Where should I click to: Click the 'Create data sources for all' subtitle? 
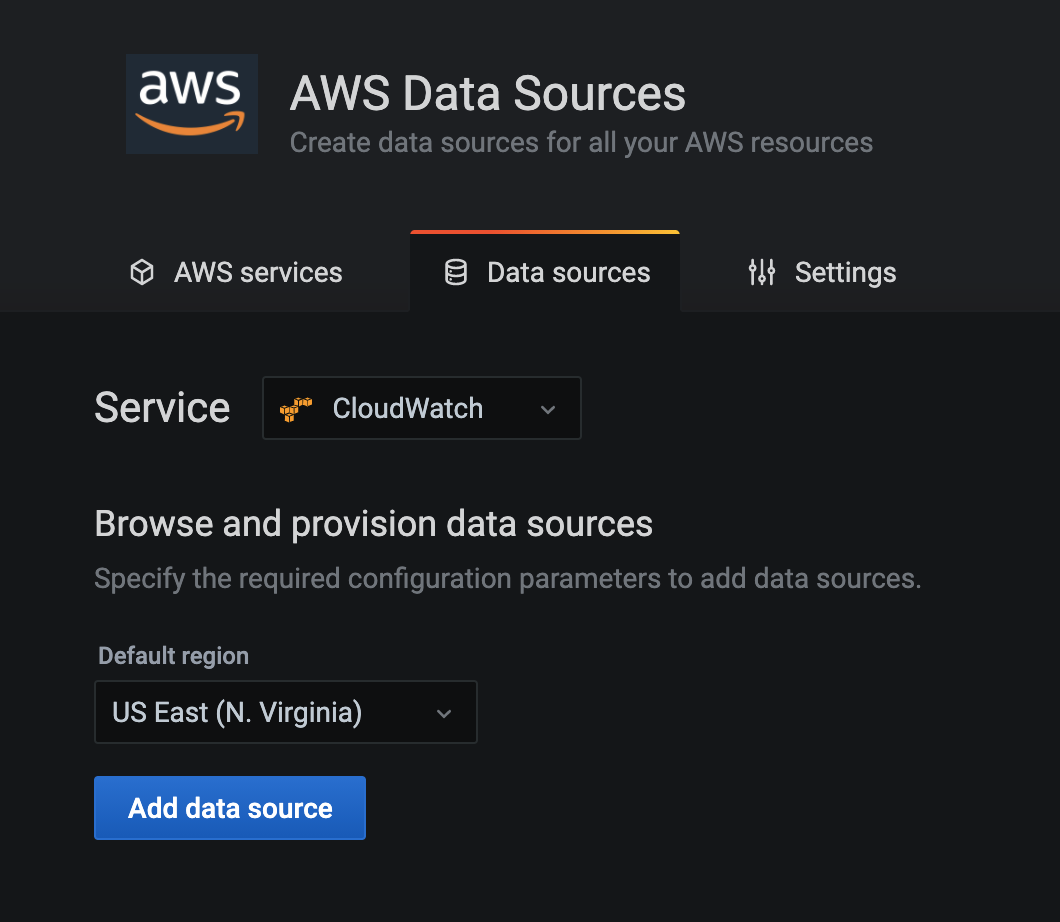(580, 143)
